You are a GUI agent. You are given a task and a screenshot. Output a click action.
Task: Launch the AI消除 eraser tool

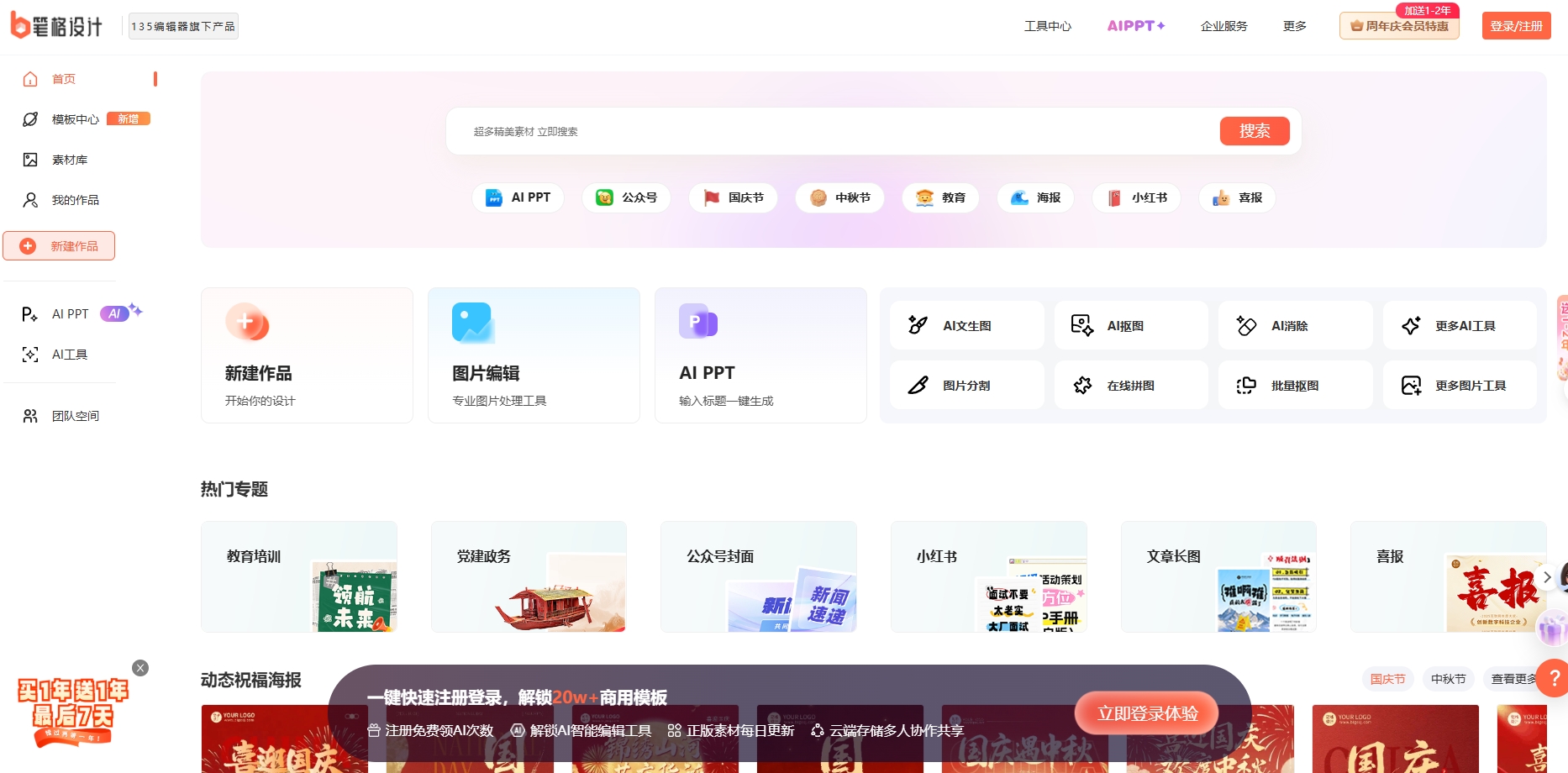(x=1295, y=325)
